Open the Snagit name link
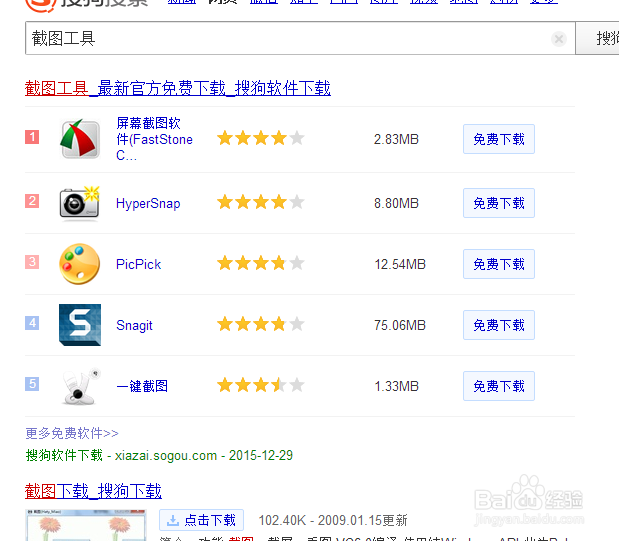 pyautogui.click(x=134, y=325)
